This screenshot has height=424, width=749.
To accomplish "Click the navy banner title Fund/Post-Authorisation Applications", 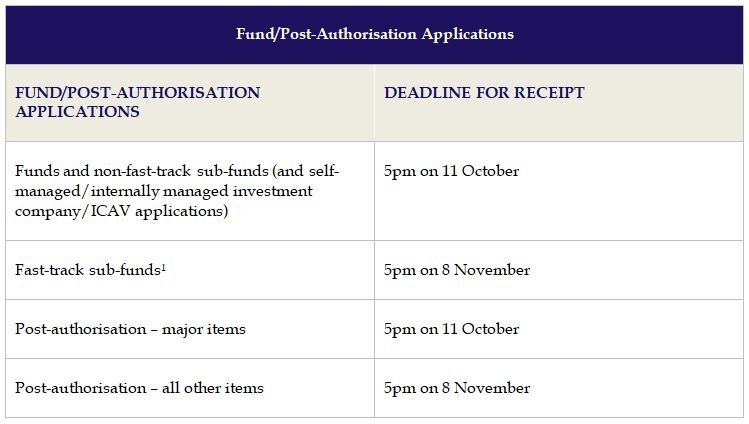I will click(x=374, y=34).
